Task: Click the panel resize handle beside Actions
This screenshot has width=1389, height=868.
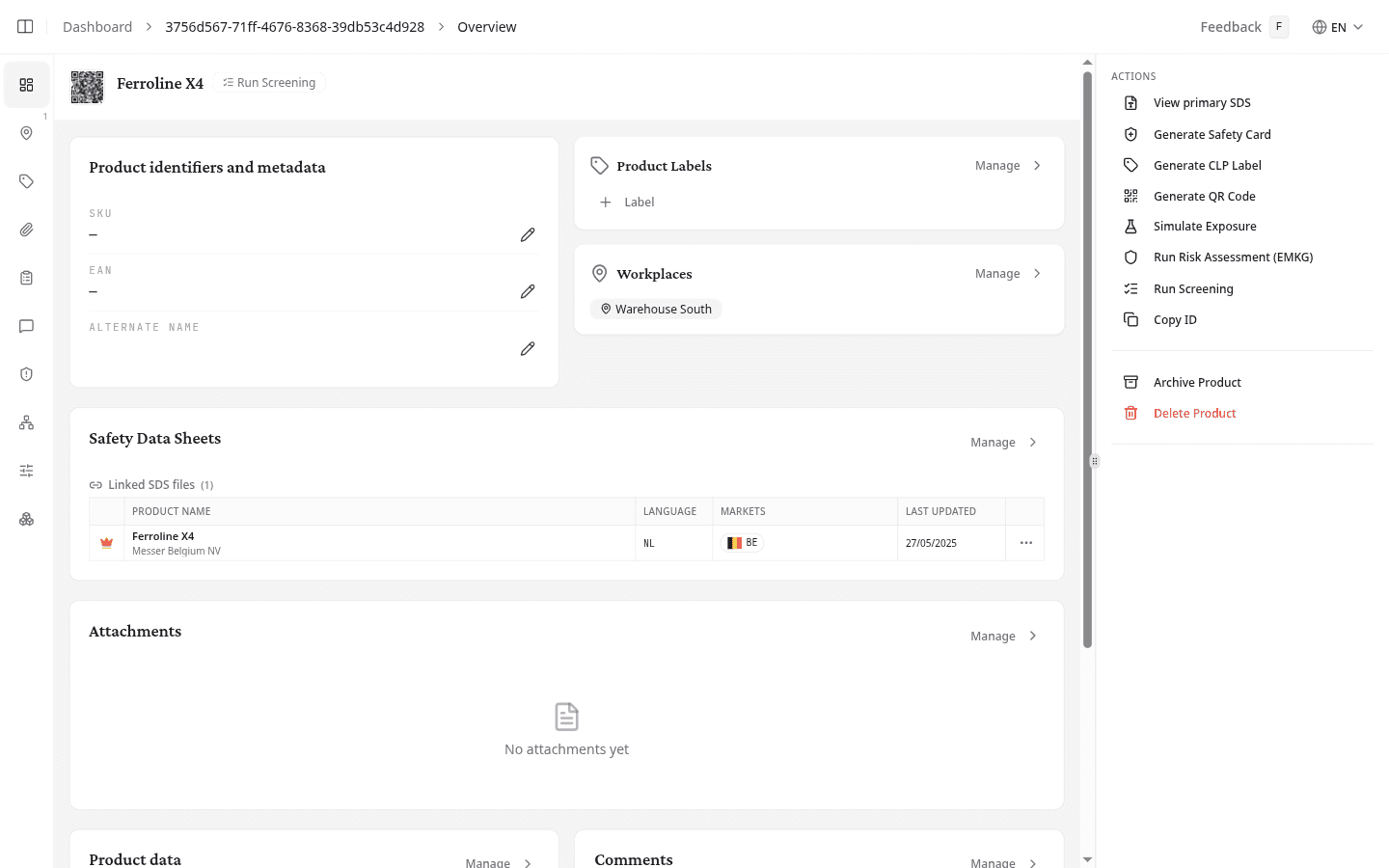Action: [x=1095, y=461]
